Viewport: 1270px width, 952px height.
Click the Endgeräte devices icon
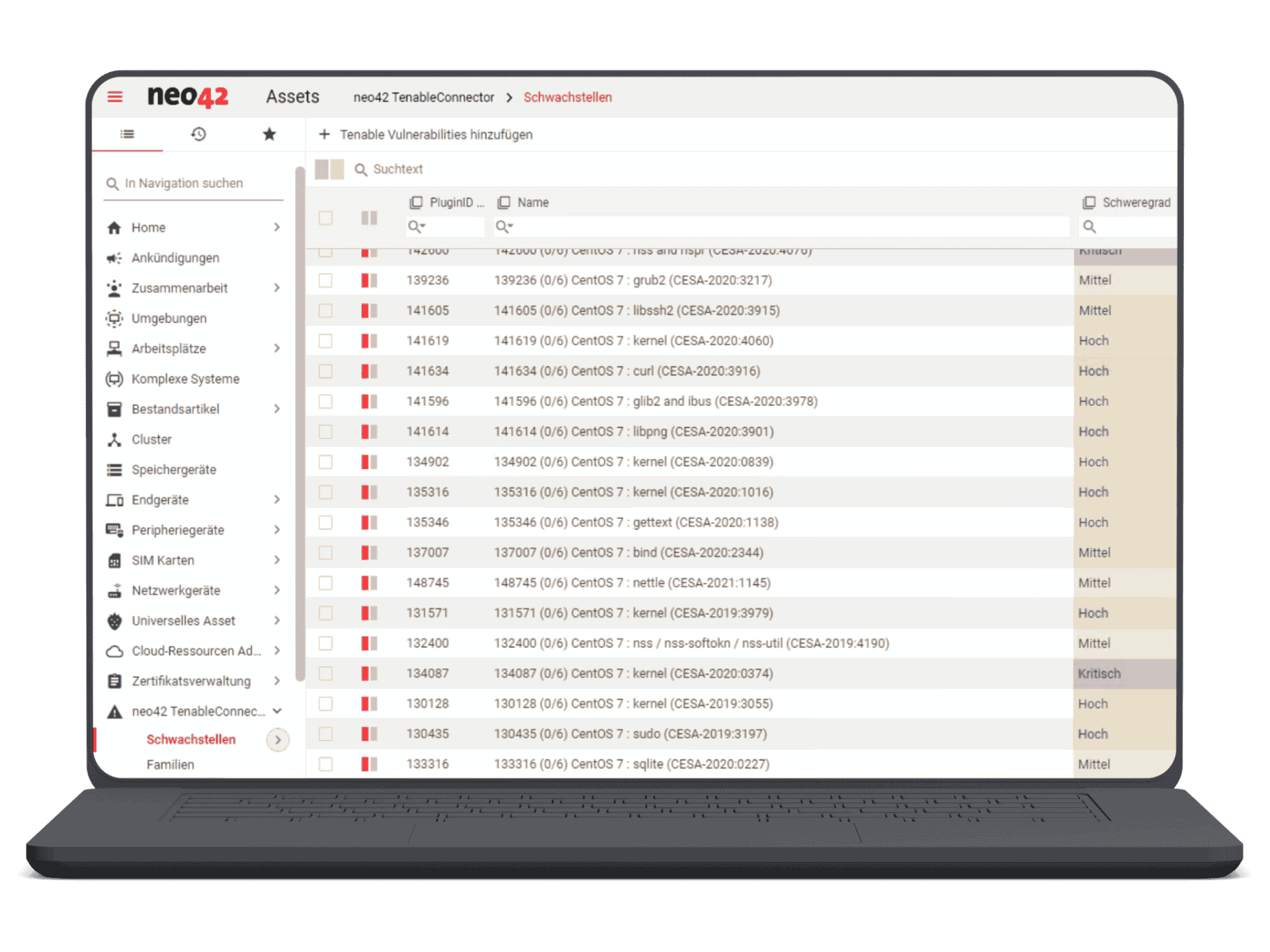click(x=114, y=500)
